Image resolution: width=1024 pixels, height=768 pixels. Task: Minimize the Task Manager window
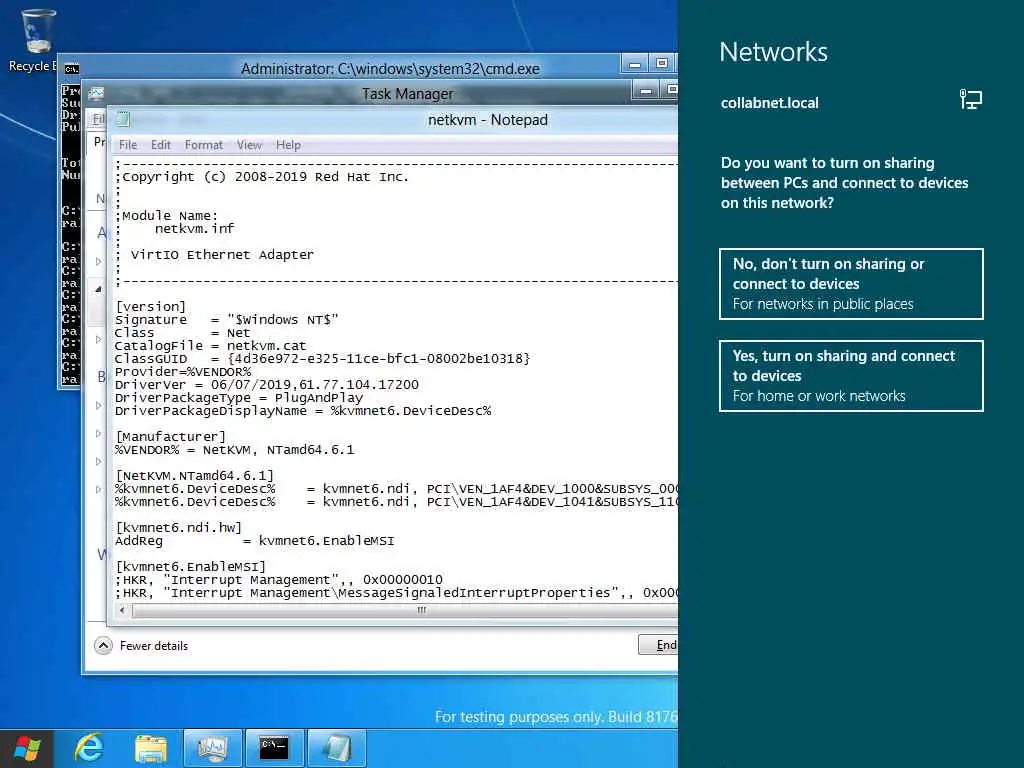click(x=646, y=91)
